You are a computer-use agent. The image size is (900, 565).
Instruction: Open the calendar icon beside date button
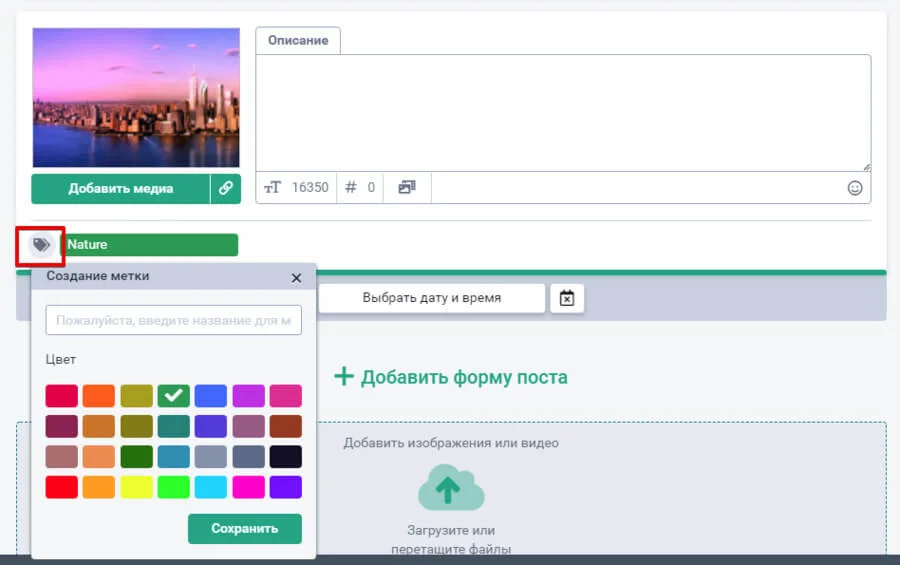(567, 298)
